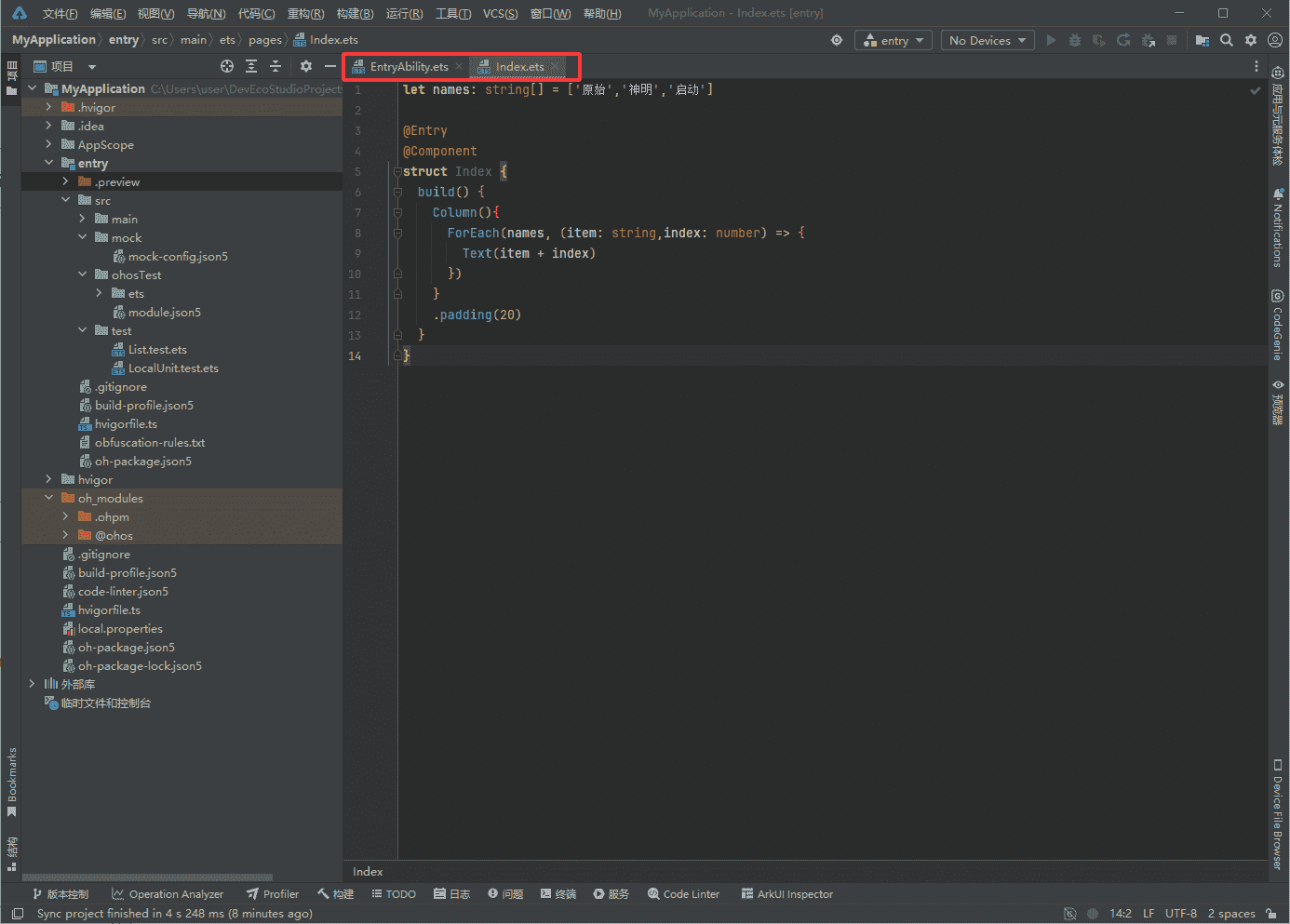1290x924 pixels.
Task: Open the No Devices dropdown
Action: [x=988, y=40]
